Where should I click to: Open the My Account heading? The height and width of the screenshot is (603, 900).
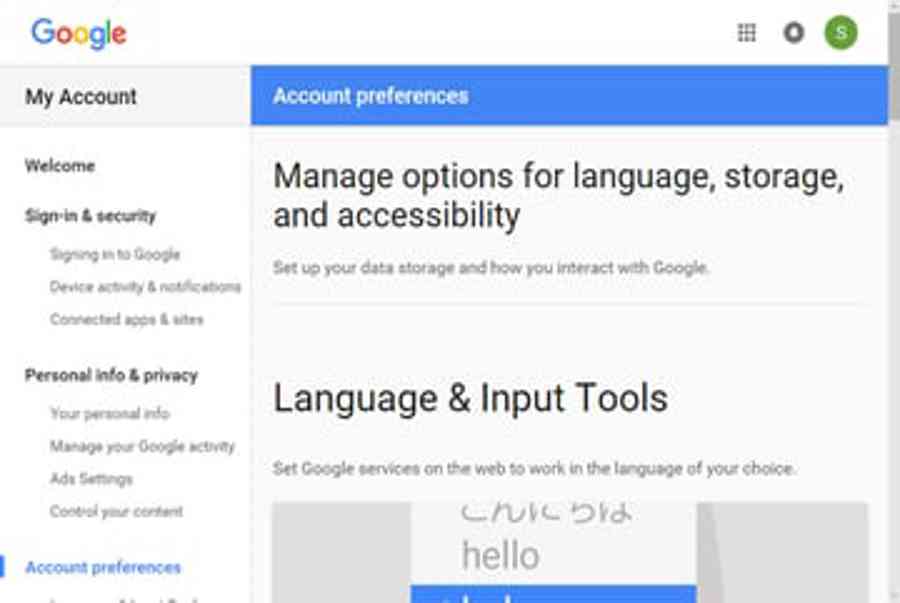81,97
